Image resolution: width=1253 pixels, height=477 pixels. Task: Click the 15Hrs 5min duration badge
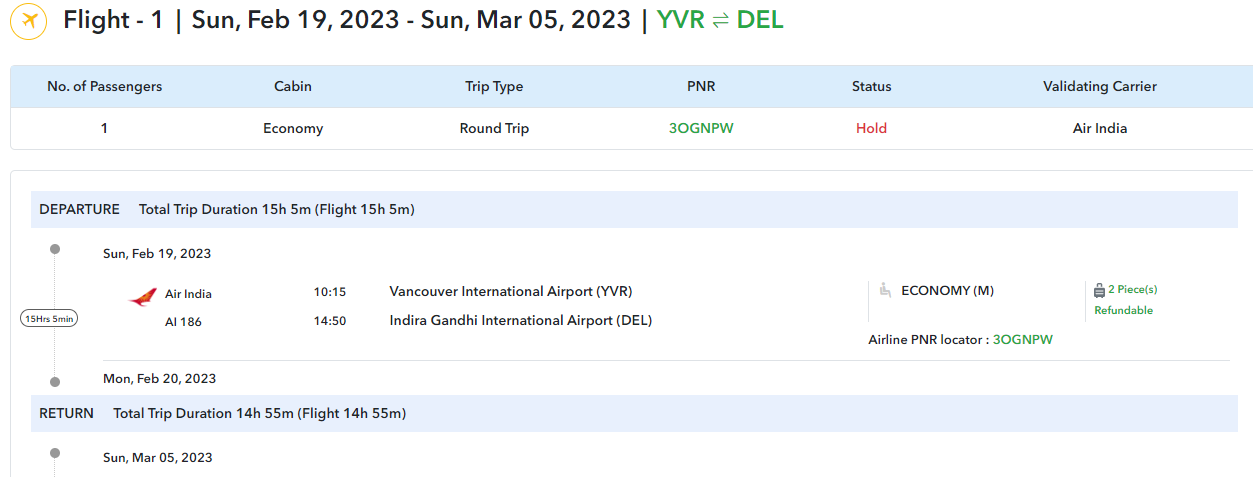(49, 318)
